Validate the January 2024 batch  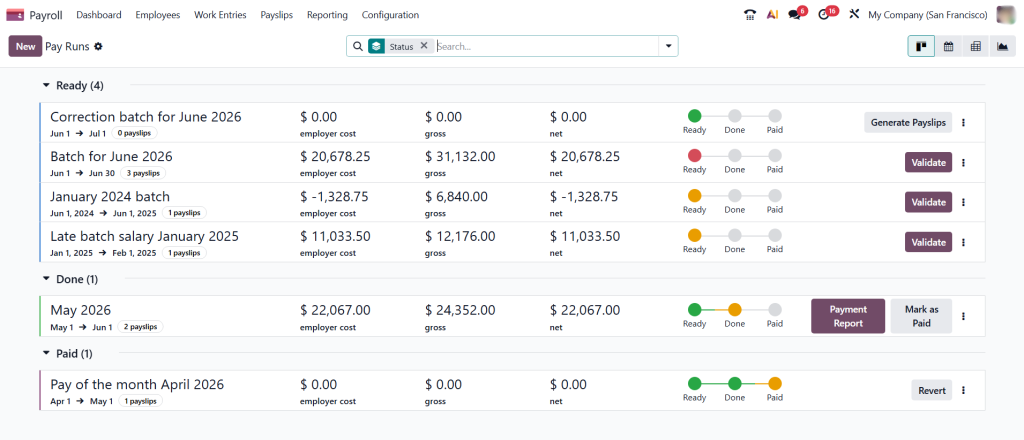pyautogui.click(x=928, y=202)
